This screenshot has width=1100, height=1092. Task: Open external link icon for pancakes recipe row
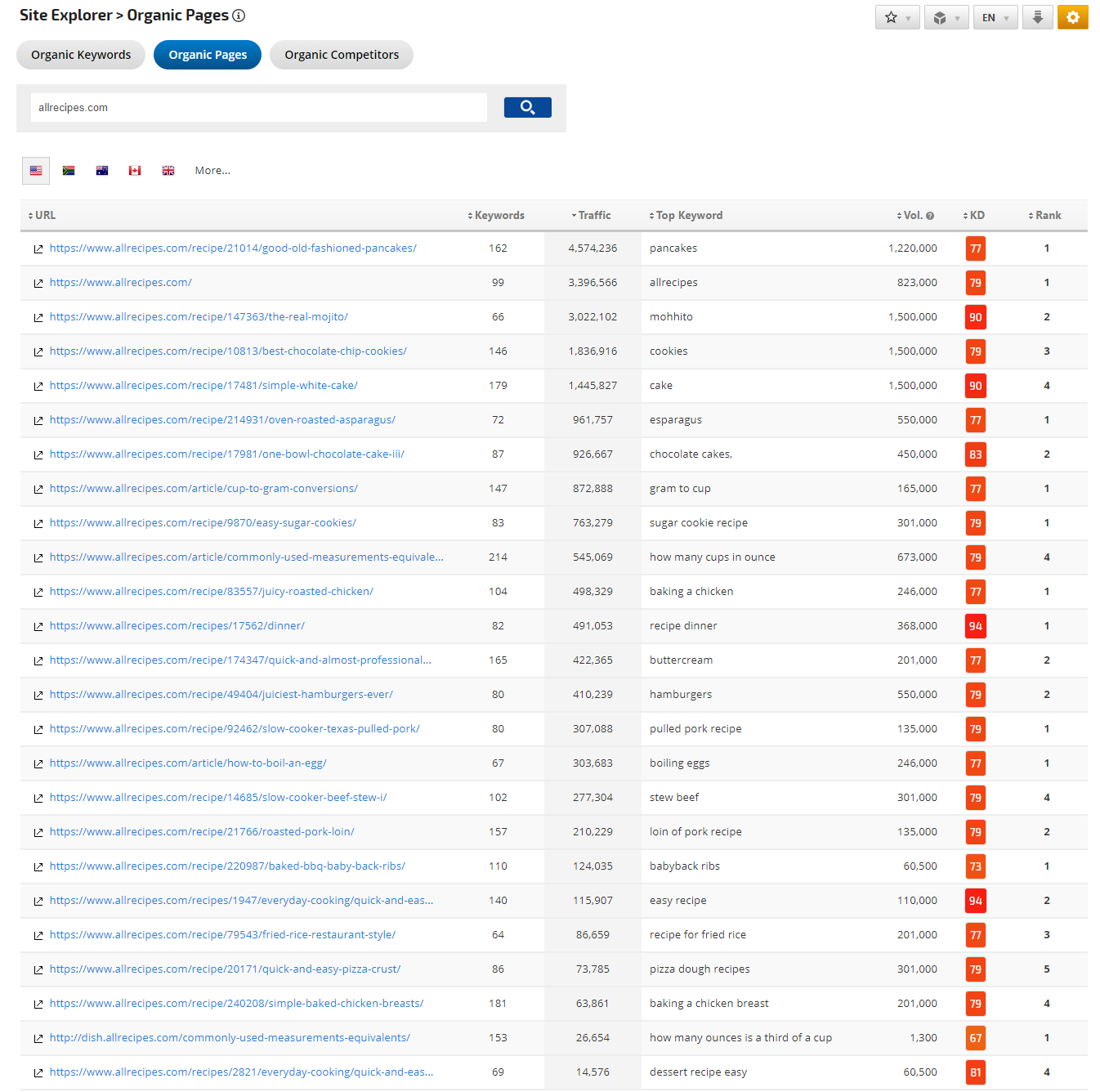coord(38,248)
